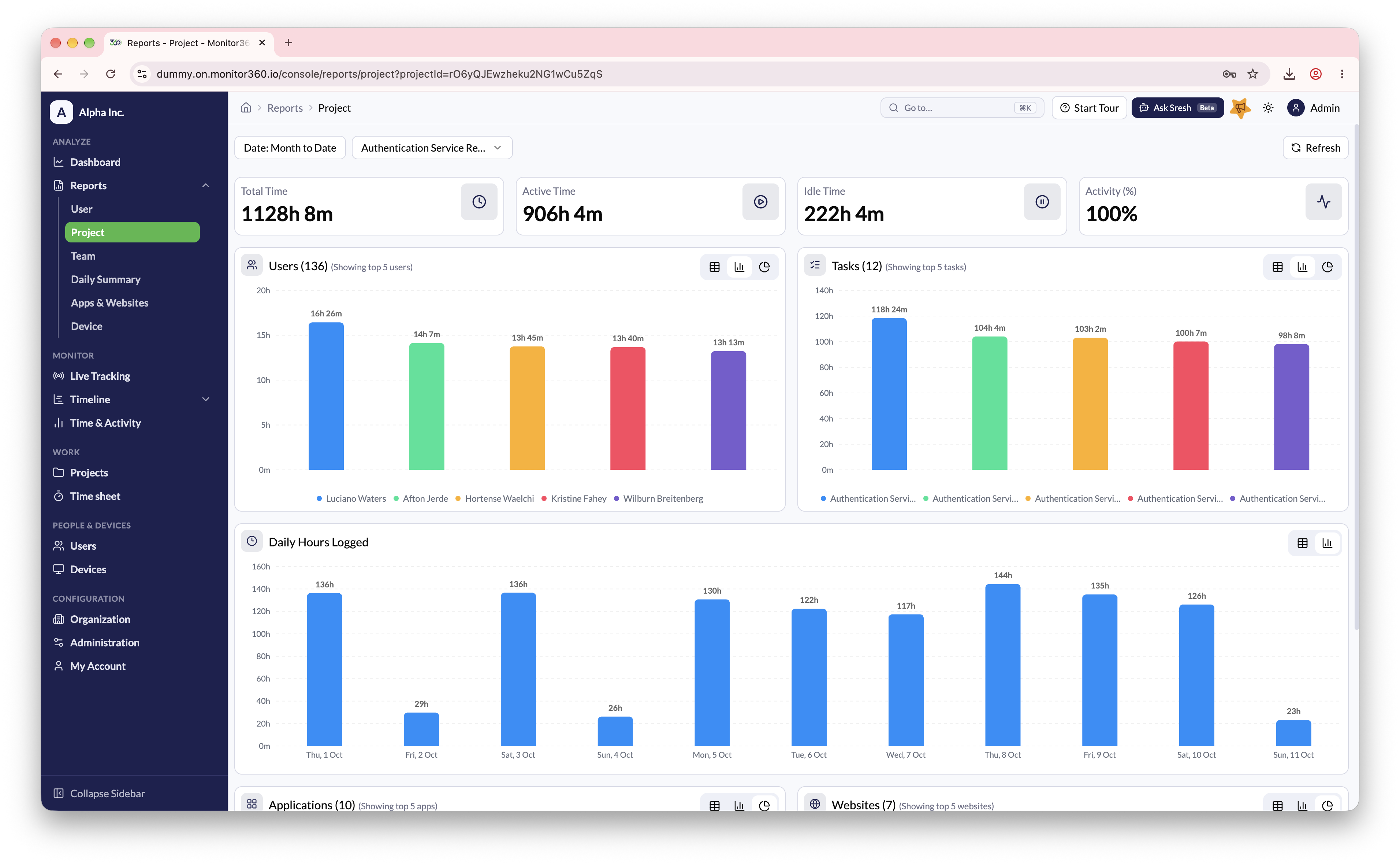Switch Tasks chart to pie view
Viewport: 1400px width, 865px height.
coord(1327,267)
